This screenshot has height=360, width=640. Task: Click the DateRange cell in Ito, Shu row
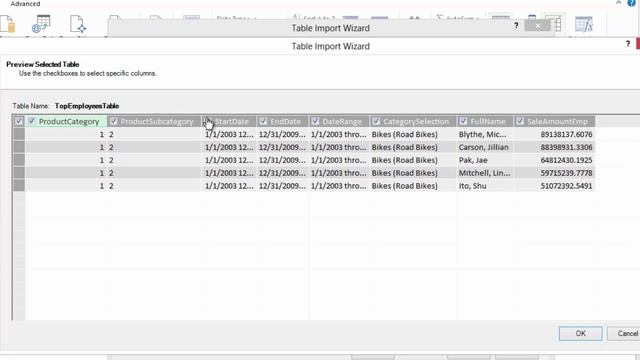pos(339,186)
